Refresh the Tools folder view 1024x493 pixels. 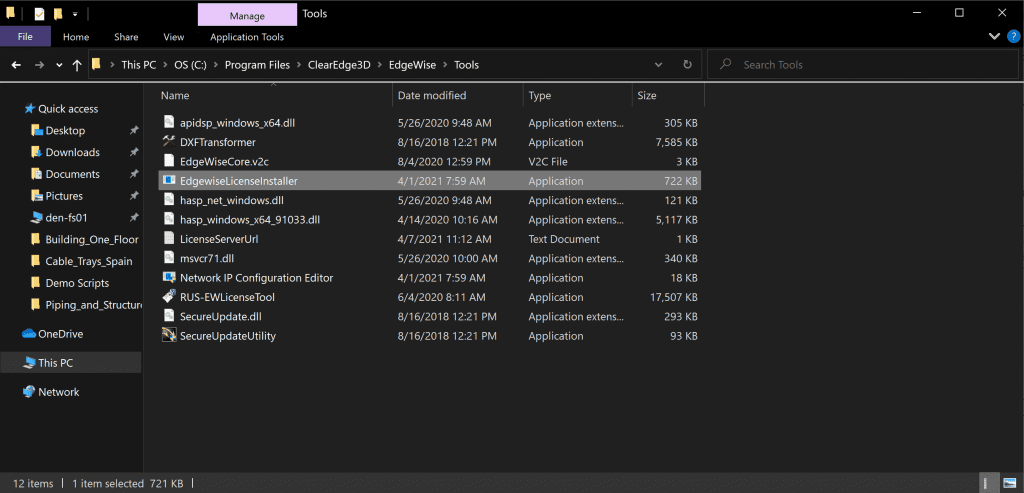(687, 65)
